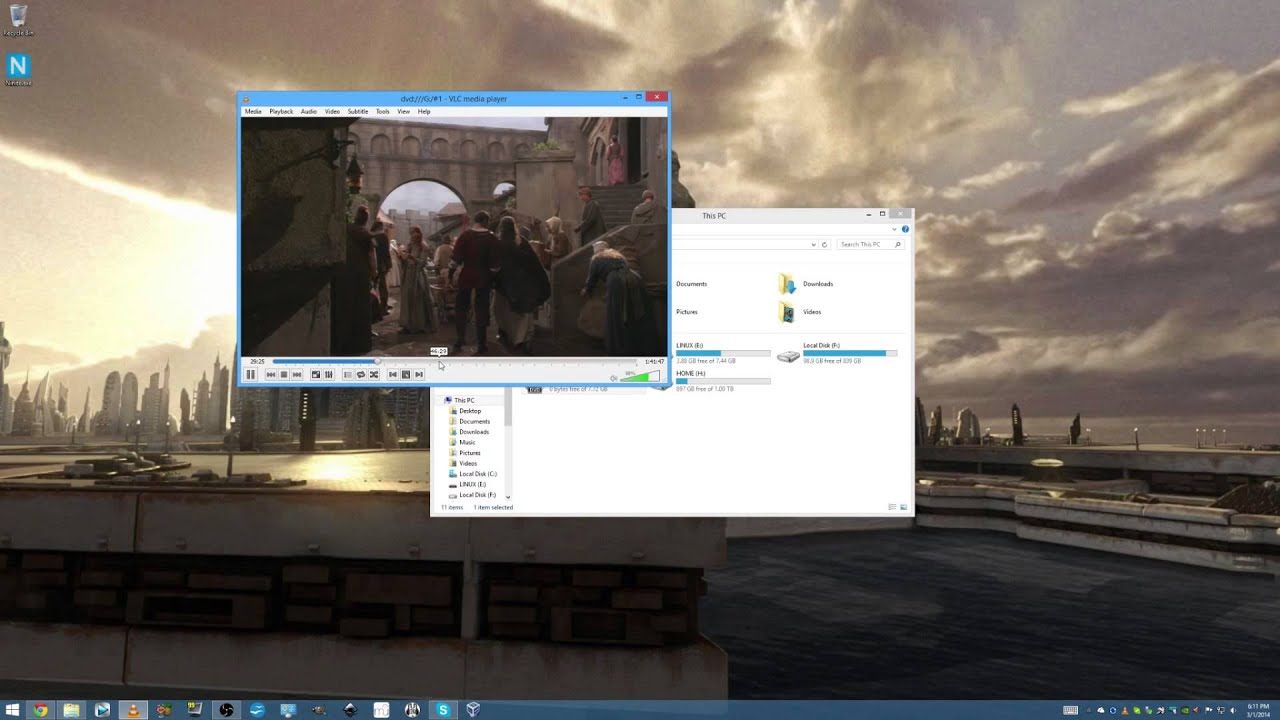Image resolution: width=1280 pixels, height=720 pixels.
Task: Open the DVD menu button in VLC
Action: coord(406,374)
